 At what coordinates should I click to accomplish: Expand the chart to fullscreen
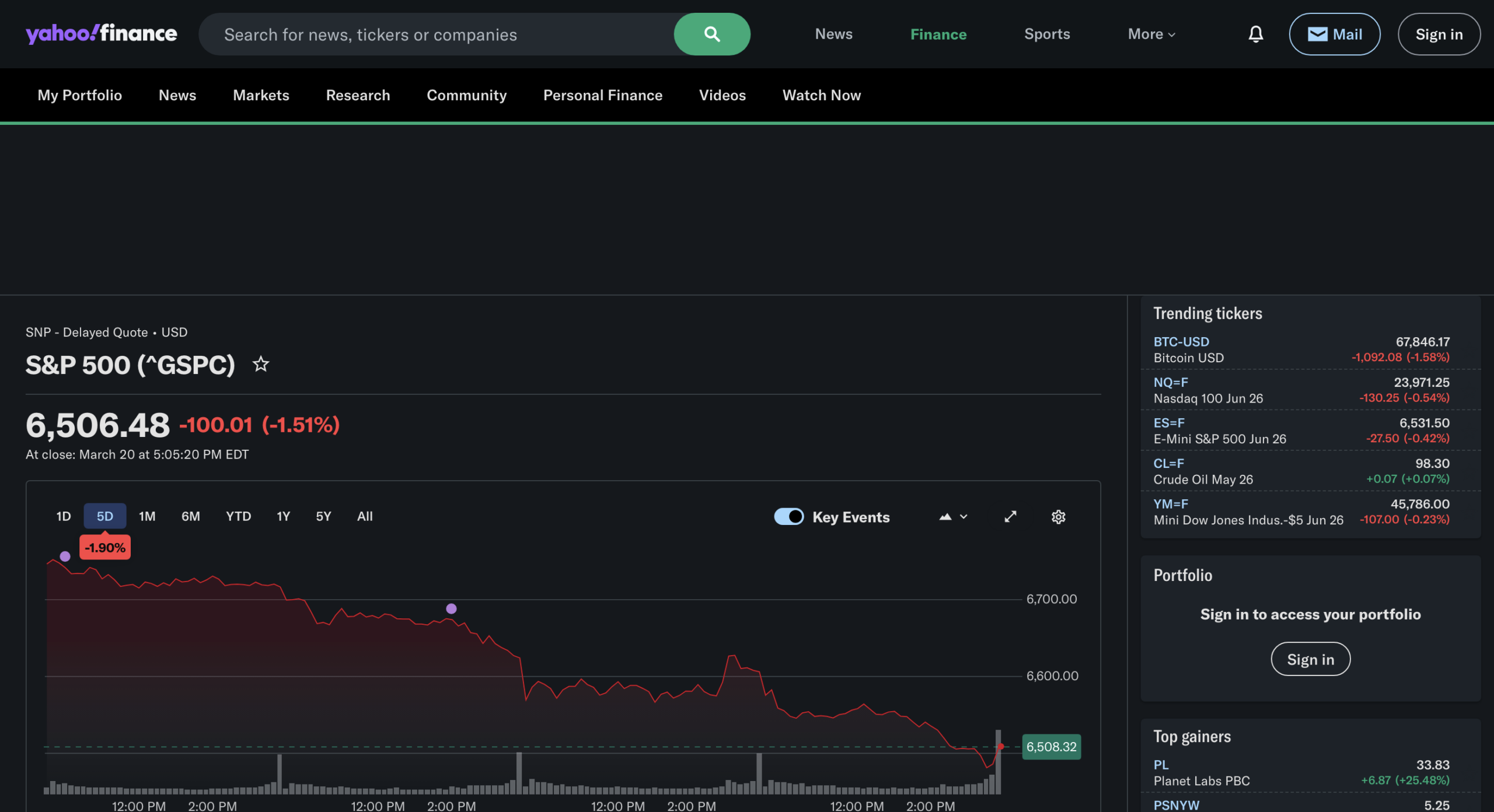point(1010,517)
